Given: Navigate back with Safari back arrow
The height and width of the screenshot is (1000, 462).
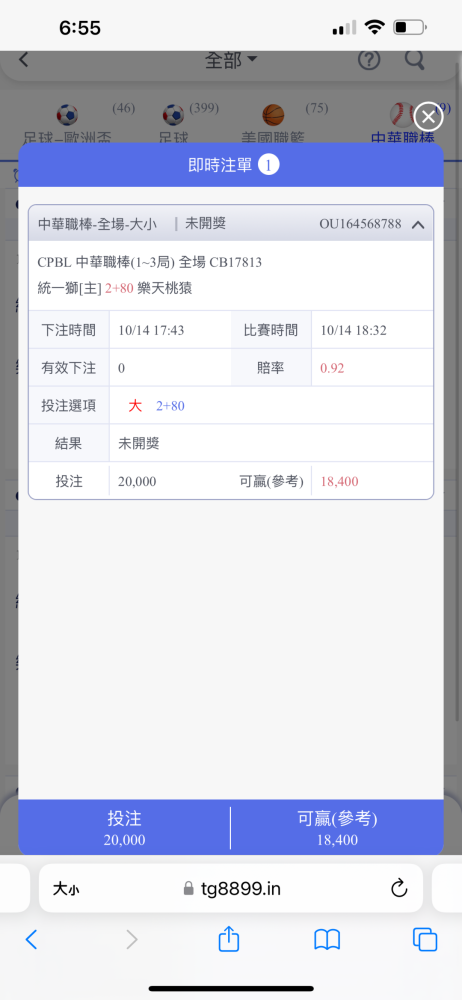Looking at the screenshot, I should pyautogui.click(x=31, y=939).
